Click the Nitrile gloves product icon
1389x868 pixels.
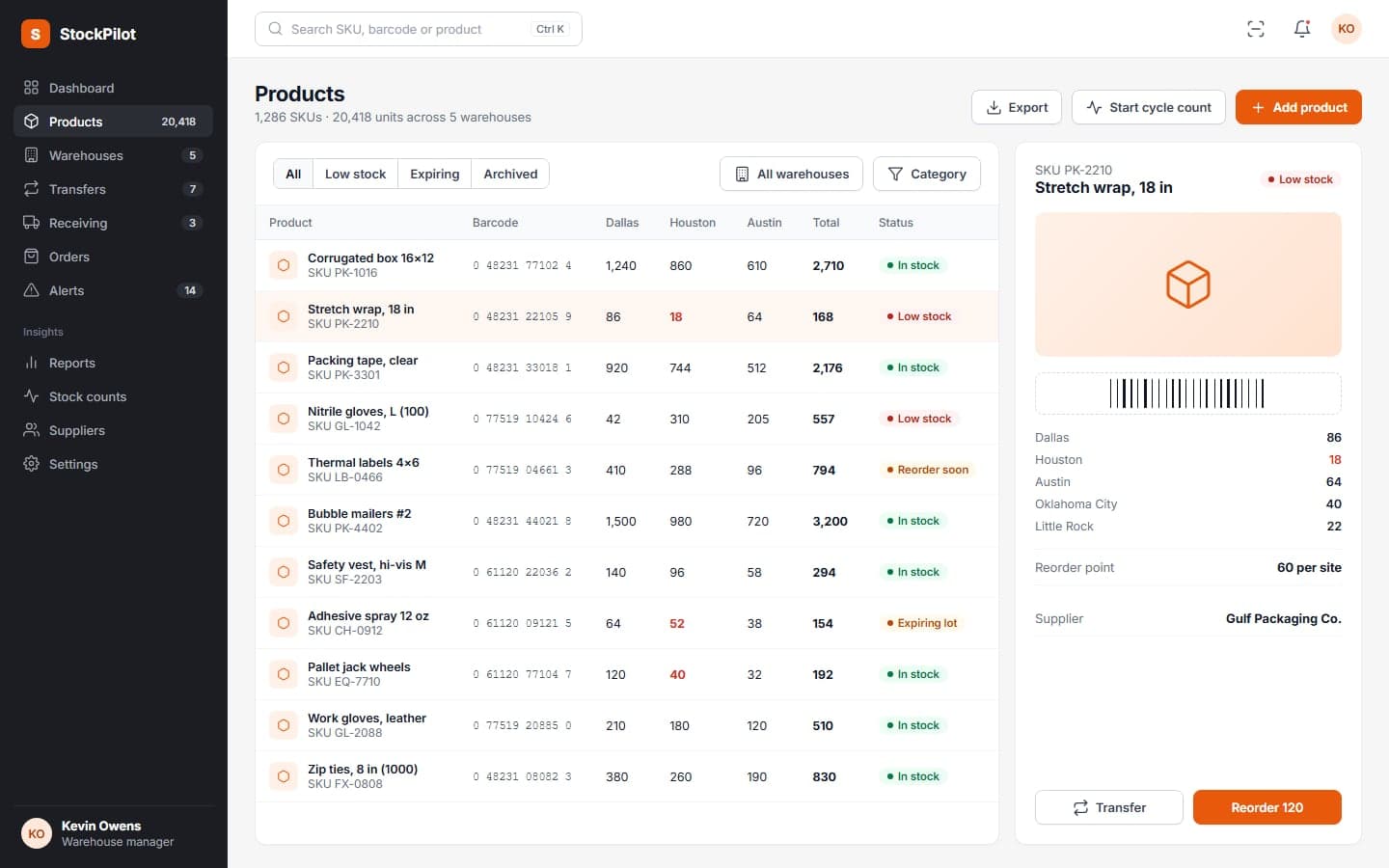(x=284, y=419)
